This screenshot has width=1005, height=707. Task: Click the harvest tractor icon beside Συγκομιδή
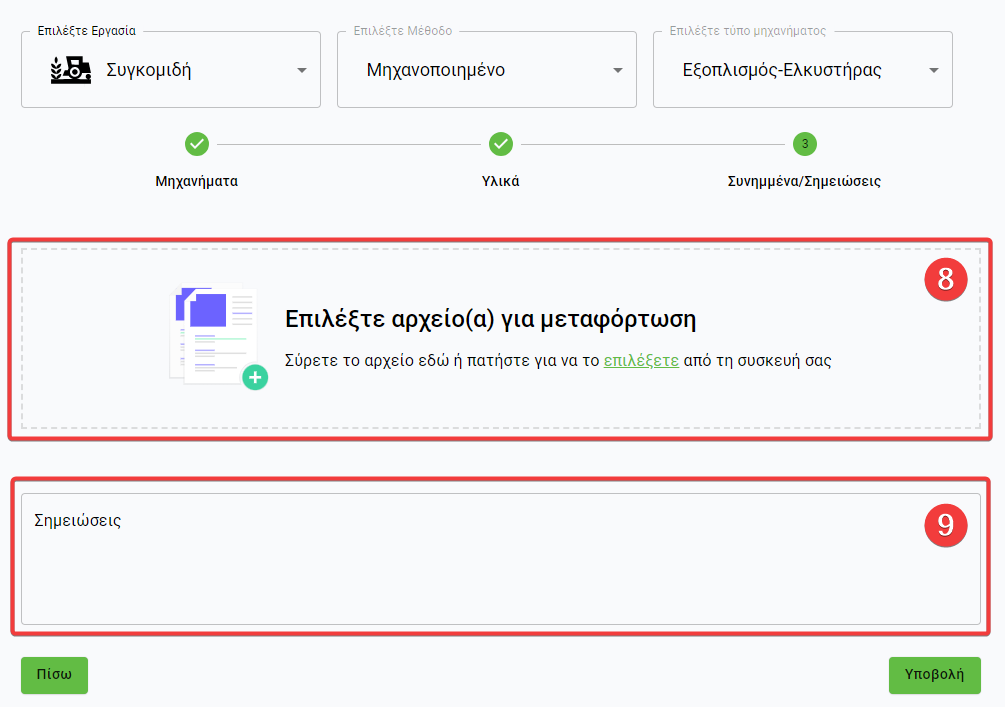[x=71, y=69]
